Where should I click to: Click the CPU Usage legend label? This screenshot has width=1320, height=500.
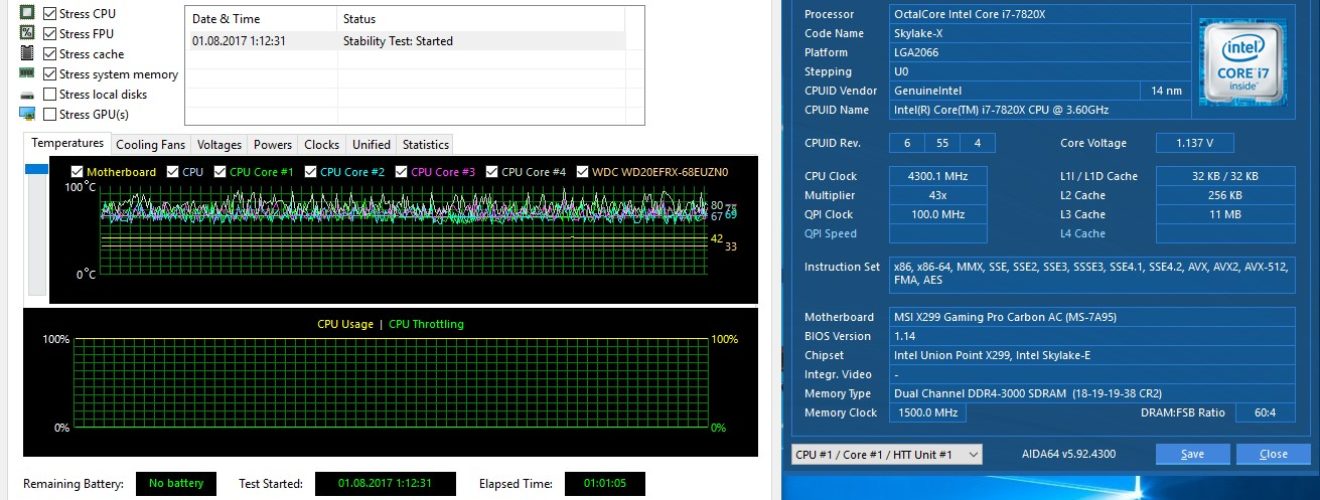click(345, 324)
